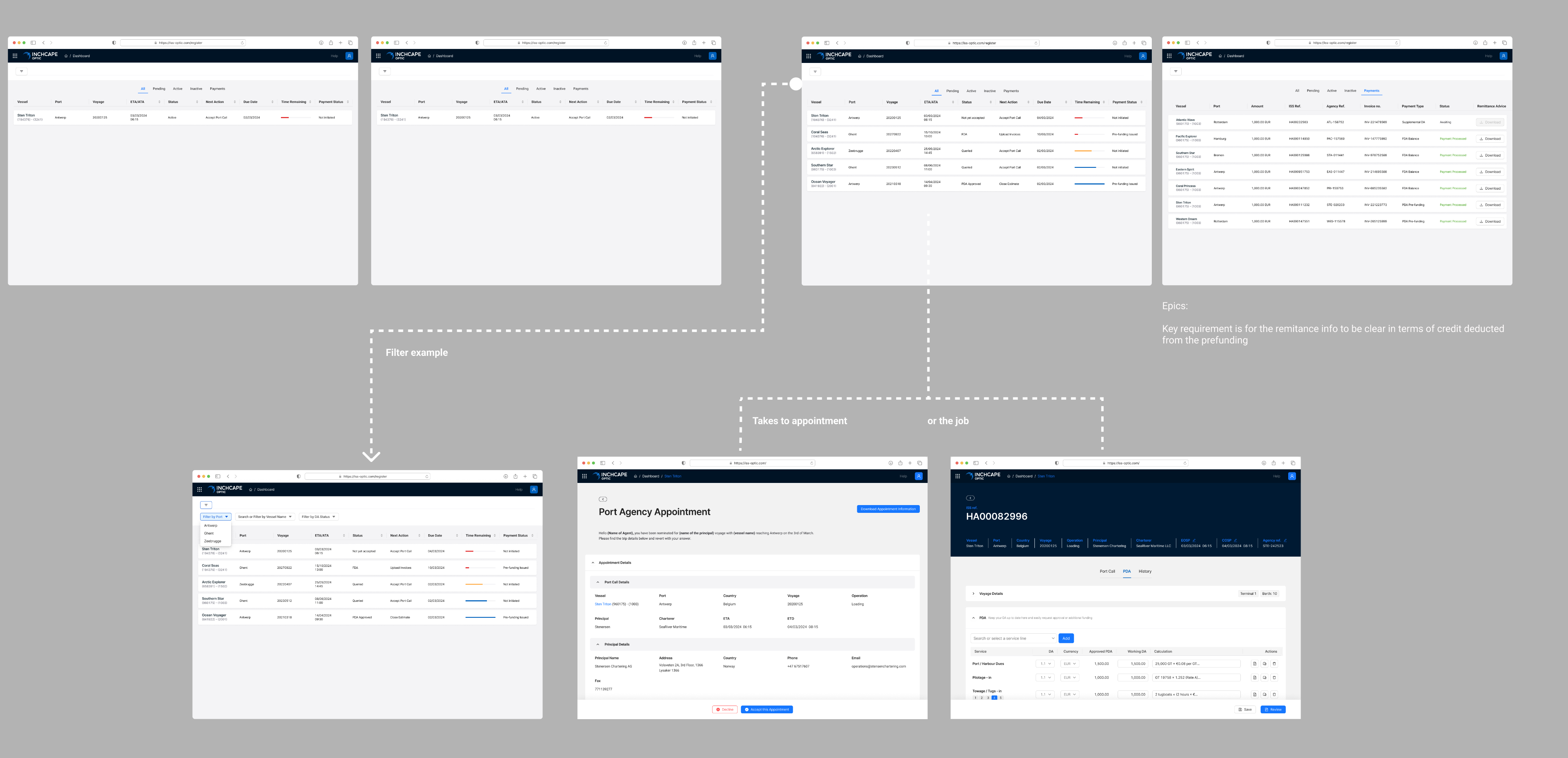1568x758 pixels.
Task: Click Add button next to service line search
Action: tap(1066, 638)
